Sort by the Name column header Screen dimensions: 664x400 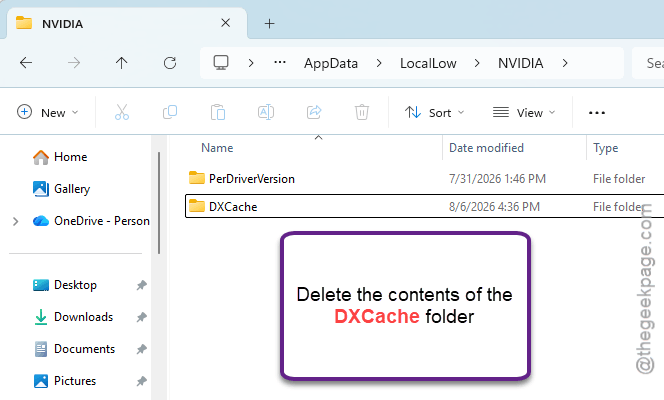coord(217,148)
